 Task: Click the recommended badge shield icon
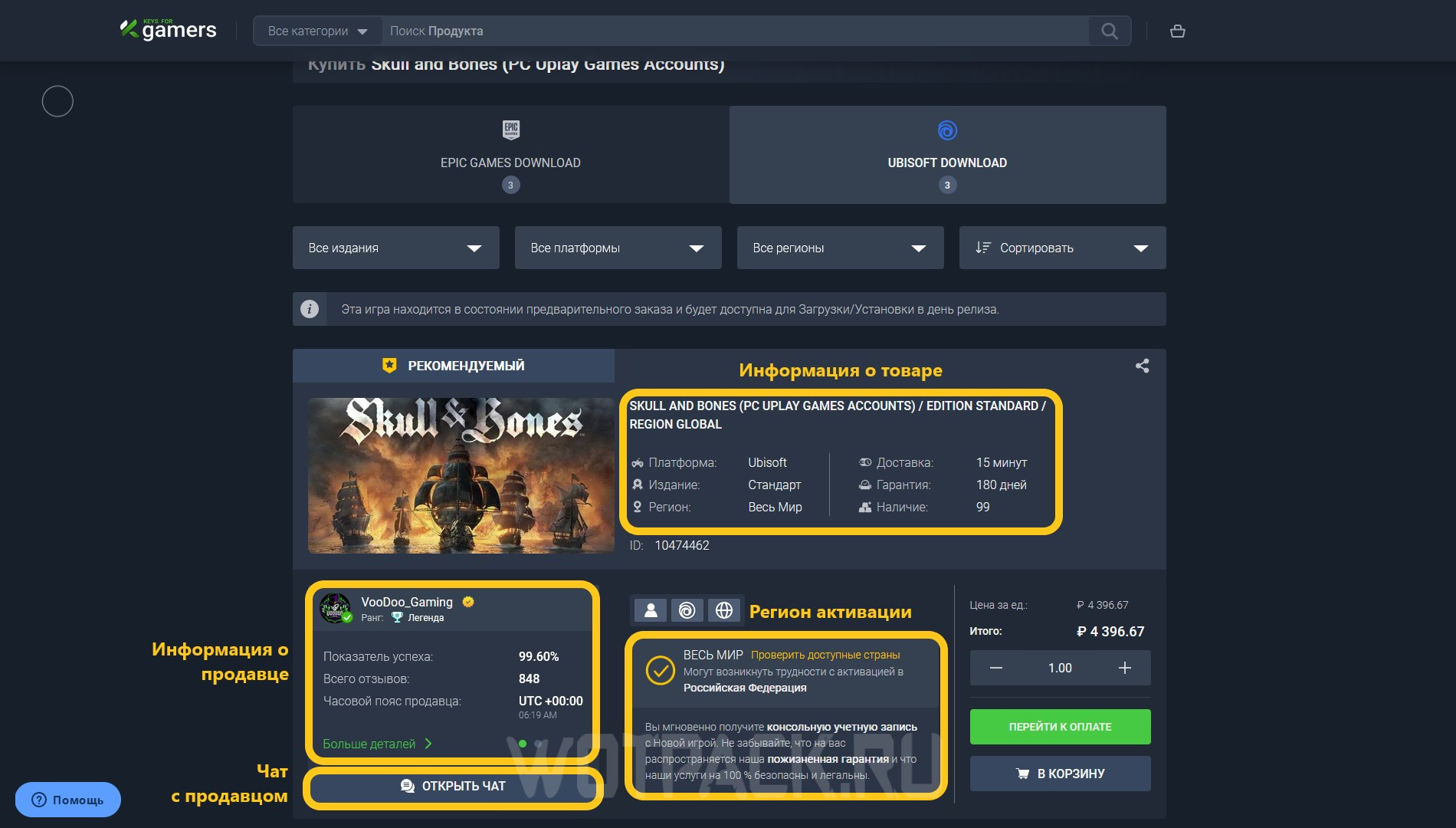click(x=389, y=366)
